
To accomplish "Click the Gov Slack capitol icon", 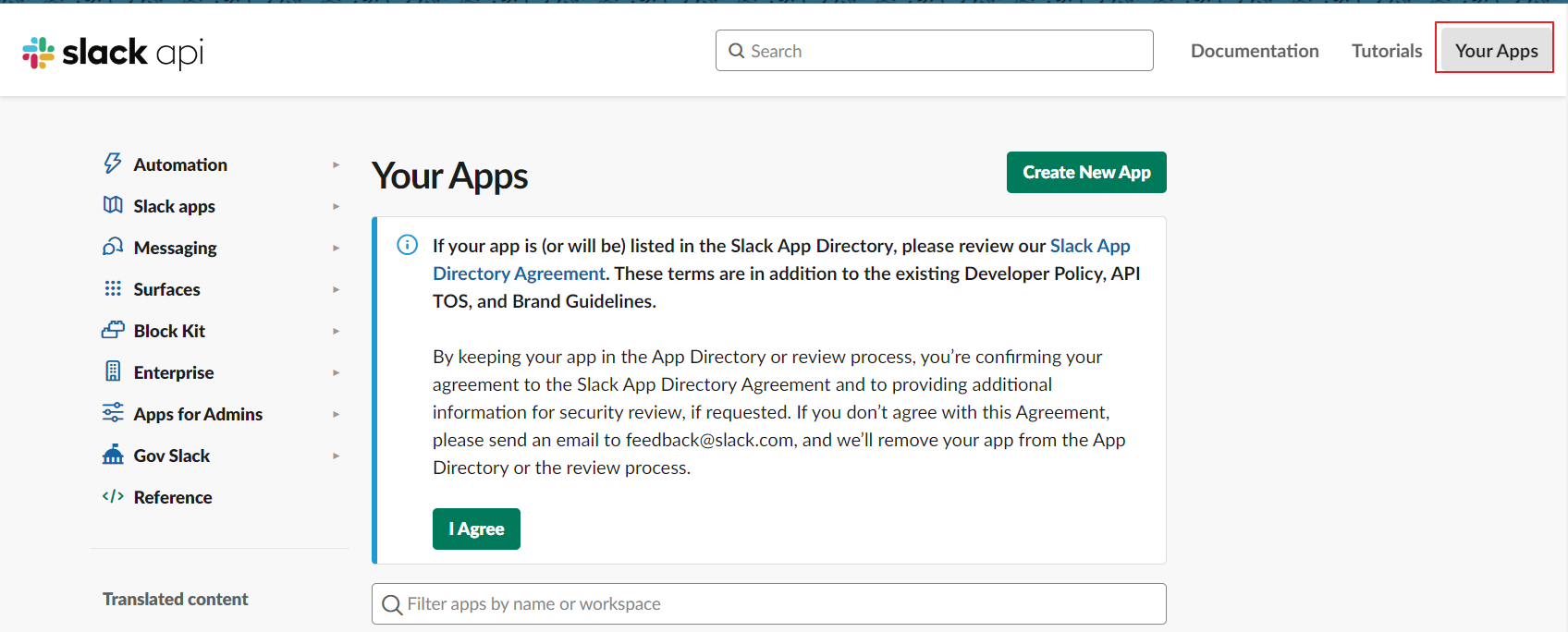I will pyautogui.click(x=113, y=455).
